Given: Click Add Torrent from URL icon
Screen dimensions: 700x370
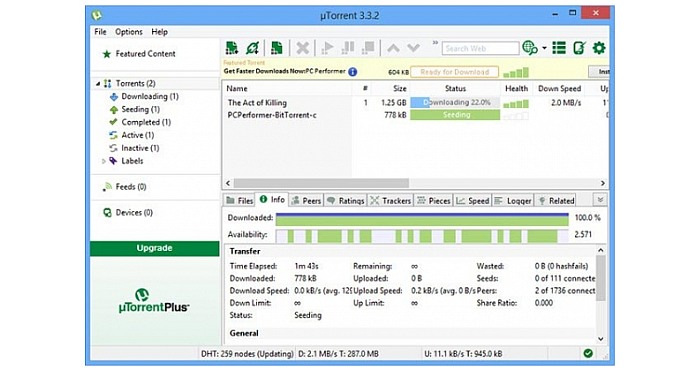Looking at the screenshot, I should click(252, 48).
